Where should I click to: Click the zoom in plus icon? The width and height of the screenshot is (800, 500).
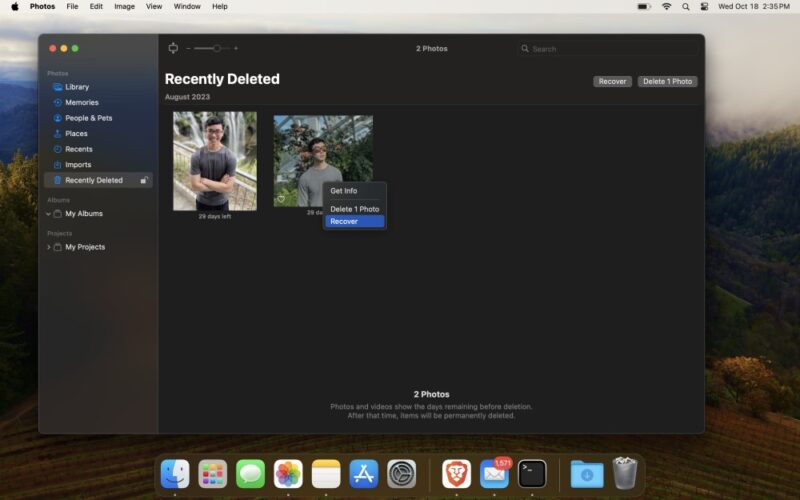pos(236,48)
